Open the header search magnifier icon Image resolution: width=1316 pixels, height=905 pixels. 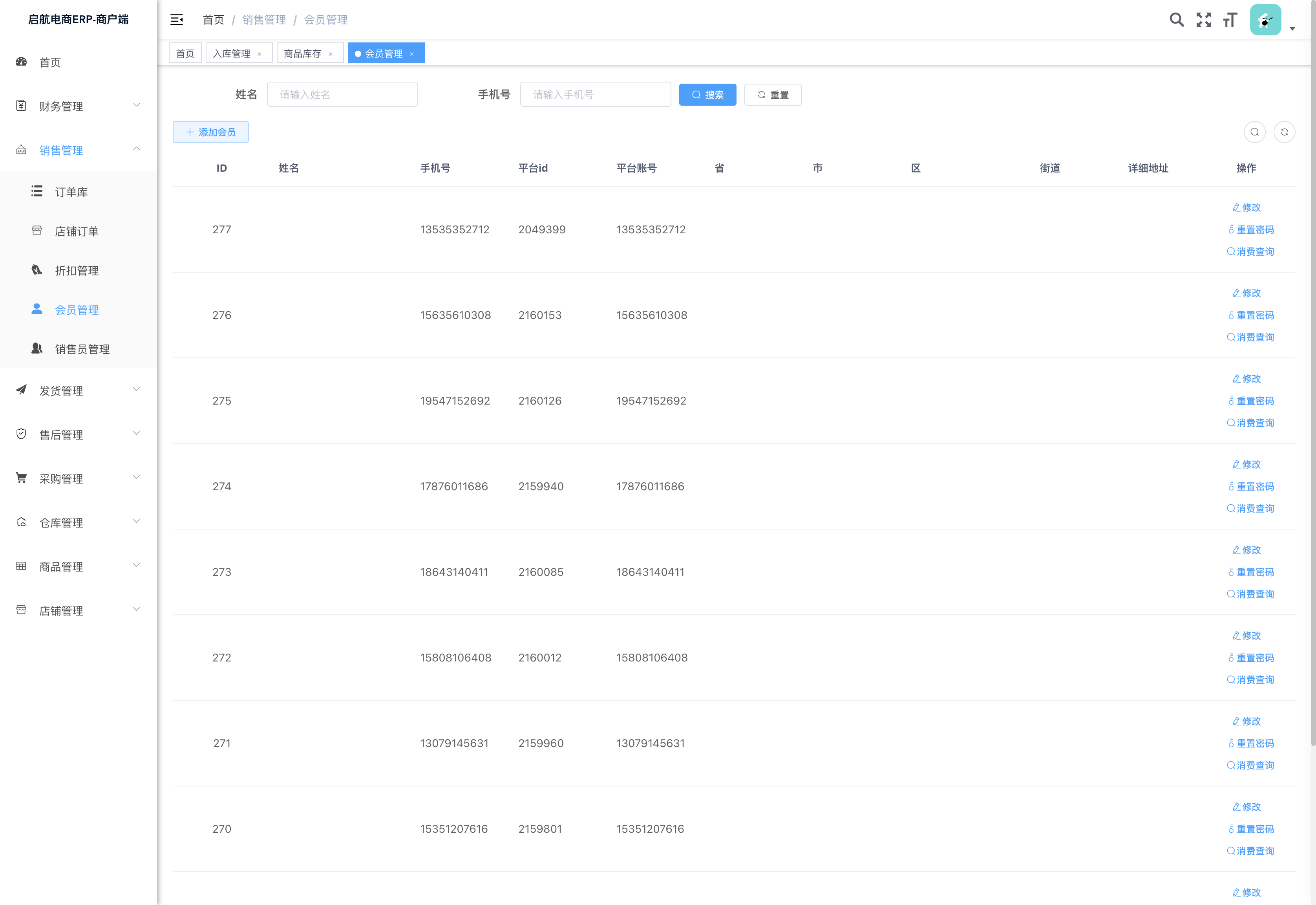coord(1177,20)
